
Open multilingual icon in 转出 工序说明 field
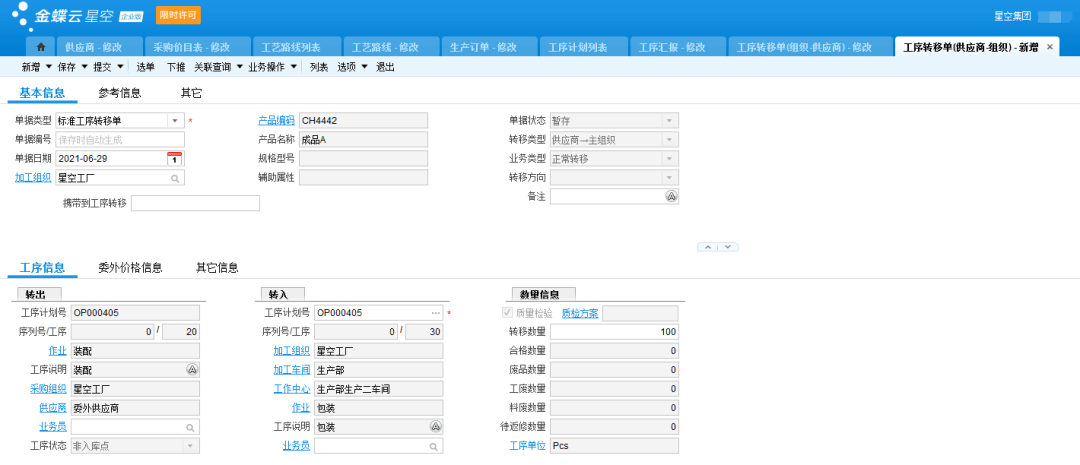click(192, 369)
